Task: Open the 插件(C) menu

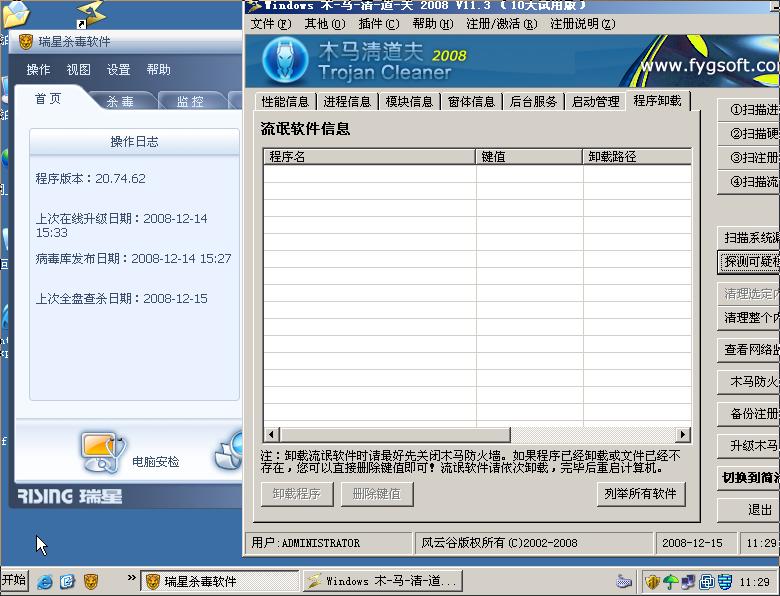Action: tap(379, 24)
